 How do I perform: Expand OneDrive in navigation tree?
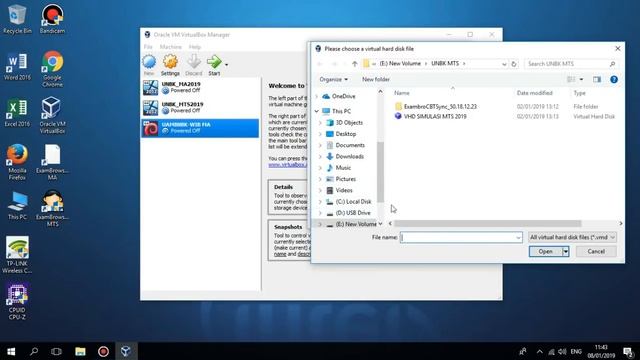pos(317,97)
